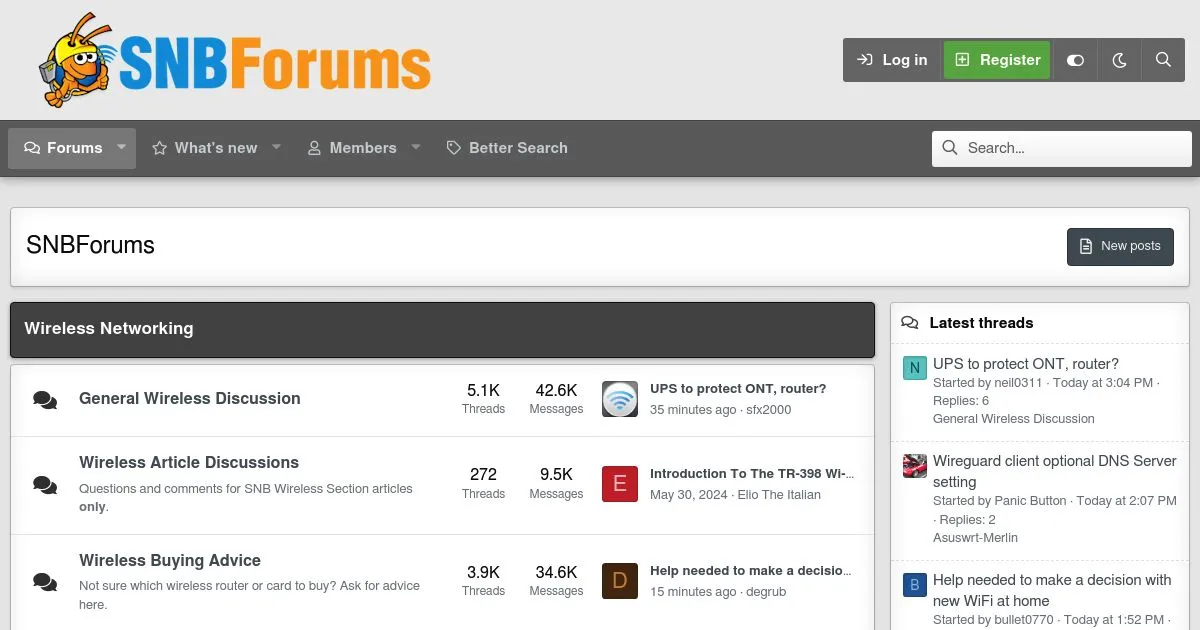Screen dimensions: 1200x630
Task: Open General Wireless Discussion forum
Action: 190,398
